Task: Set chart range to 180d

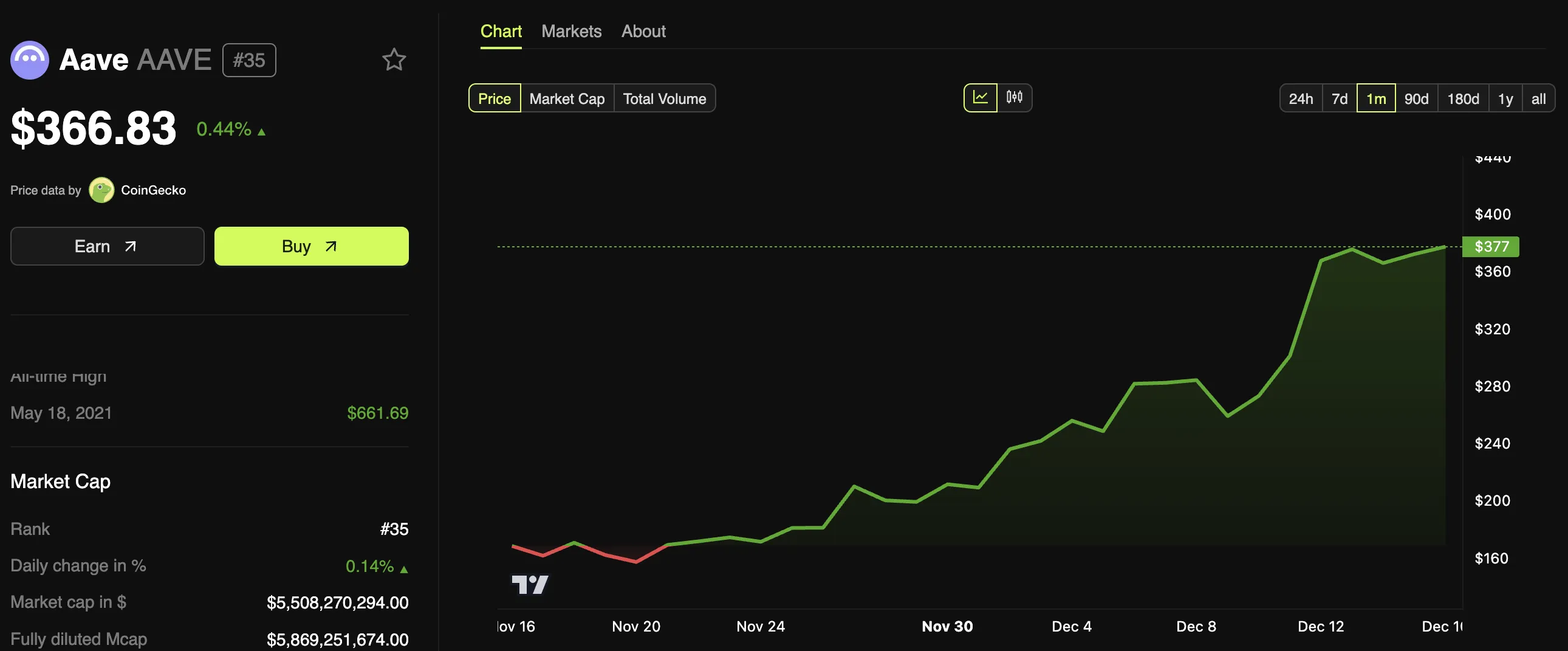Action: pos(1463,98)
